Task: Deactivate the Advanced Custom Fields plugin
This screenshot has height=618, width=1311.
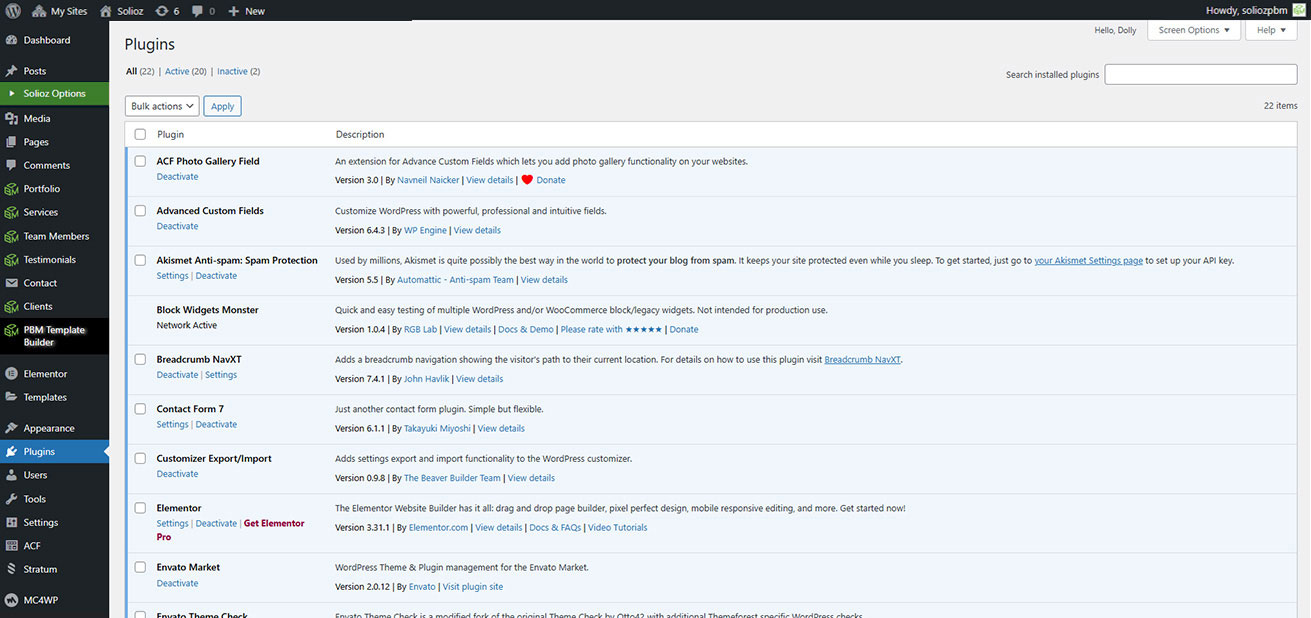Action: point(177,226)
